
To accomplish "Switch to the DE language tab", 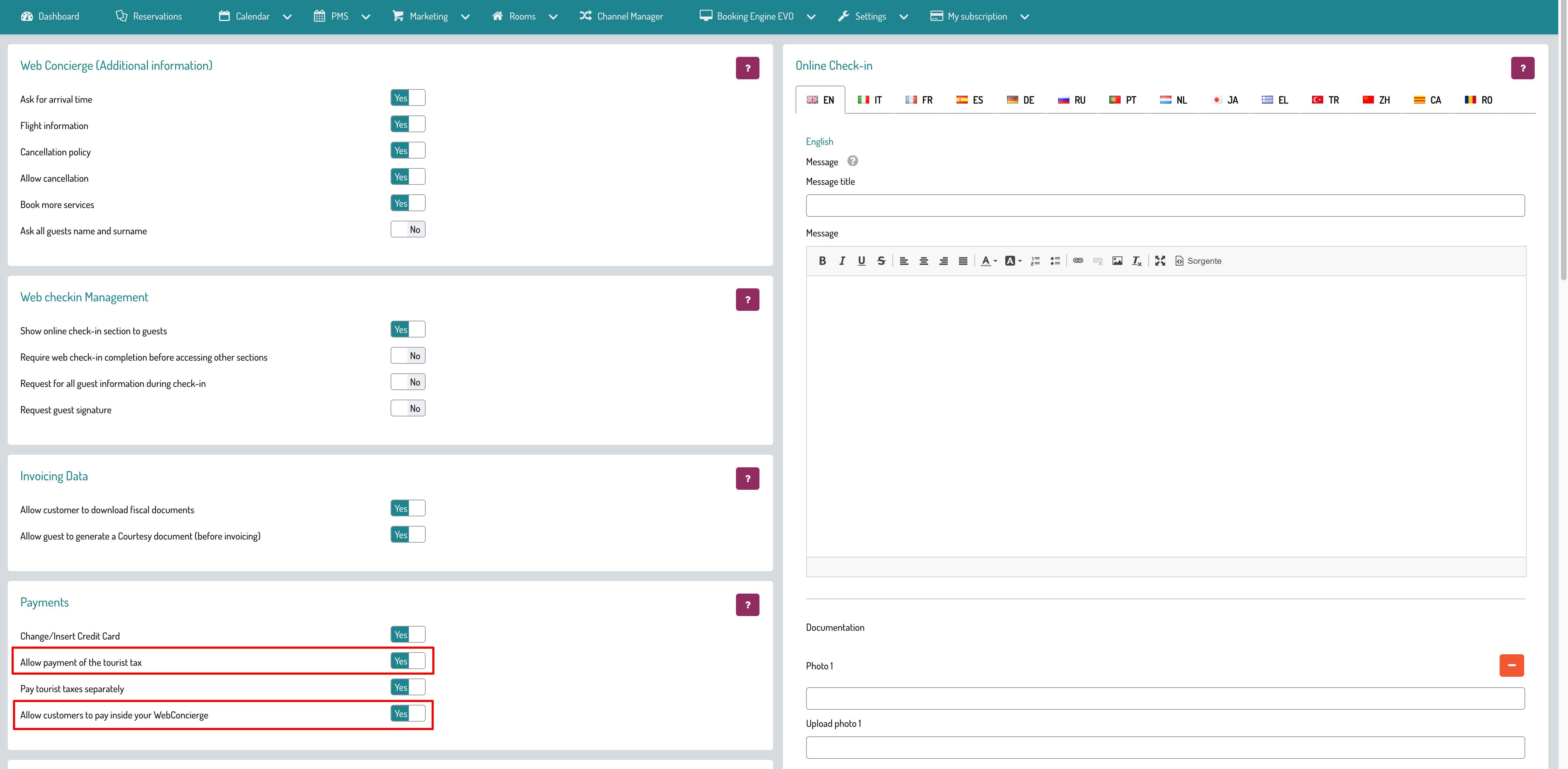I will (x=1021, y=100).
